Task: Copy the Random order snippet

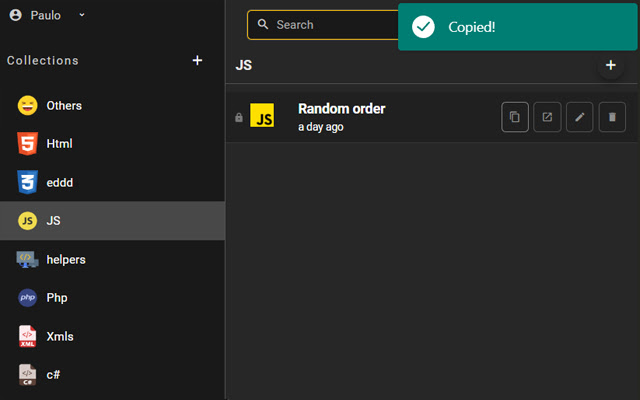Action: click(x=515, y=117)
